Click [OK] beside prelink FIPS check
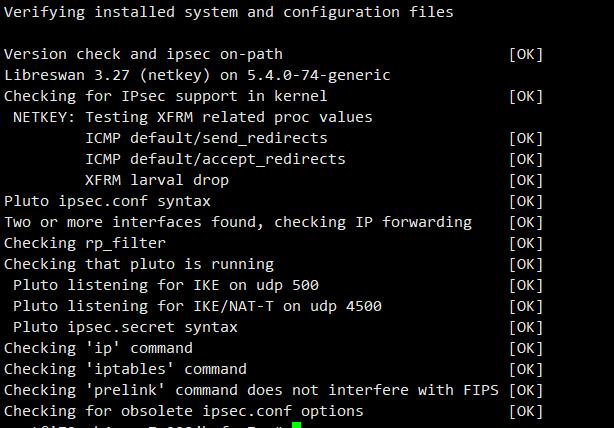 [x=526, y=390]
